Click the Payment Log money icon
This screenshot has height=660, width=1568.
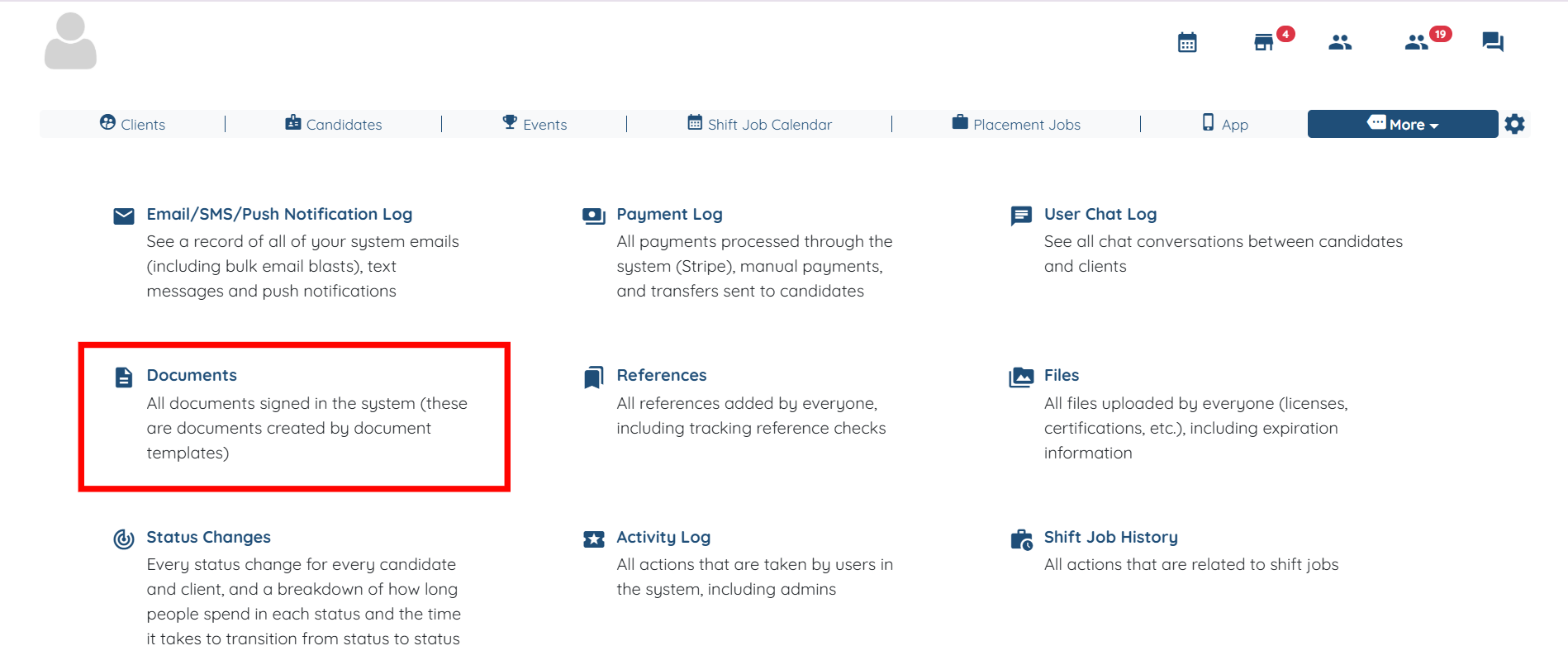pyautogui.click(x=594, y=216)
